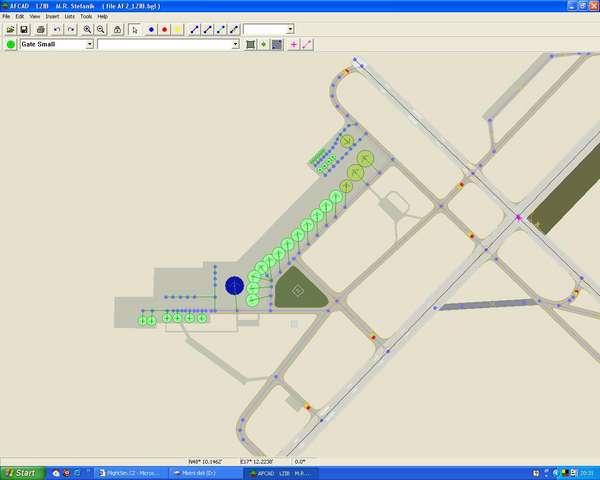The image size is (600, 480).
Task: Choose the dashed-dot link line tool
Action: click(221, 29)
